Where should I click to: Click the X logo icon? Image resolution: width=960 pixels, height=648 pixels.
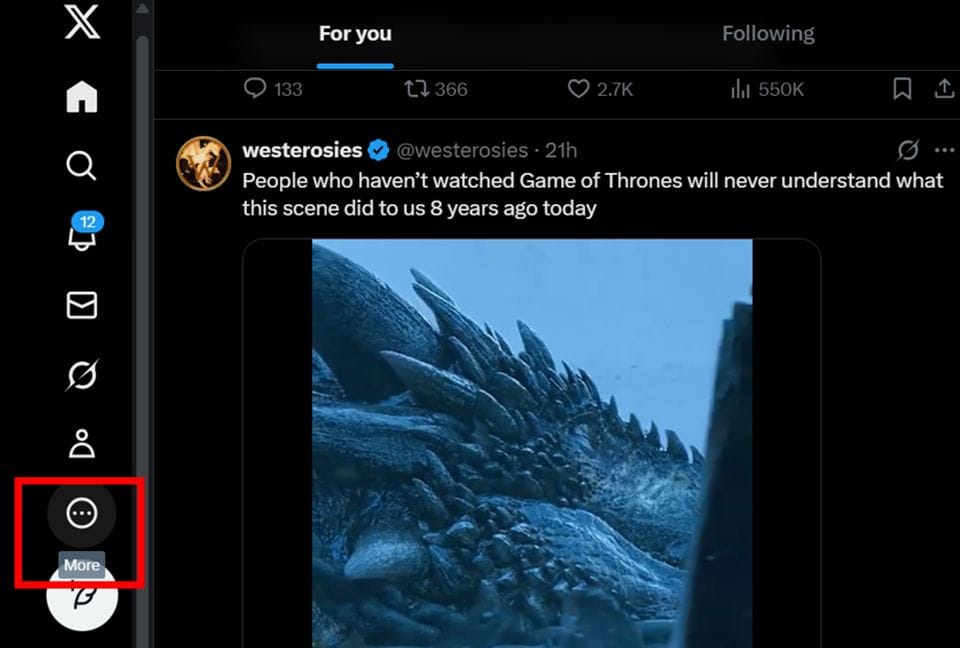point(82,22)
